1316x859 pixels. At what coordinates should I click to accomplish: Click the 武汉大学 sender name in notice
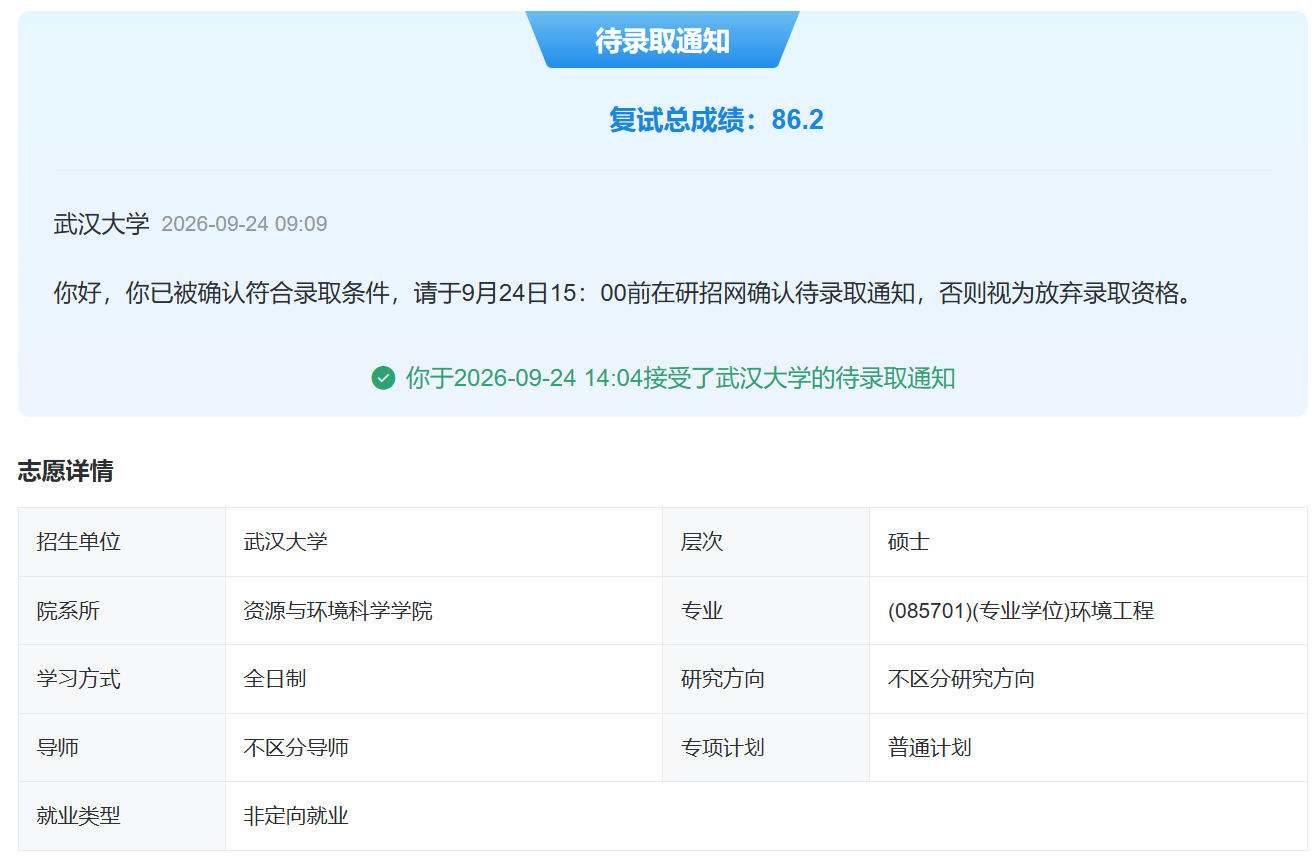tap(101, 224)
